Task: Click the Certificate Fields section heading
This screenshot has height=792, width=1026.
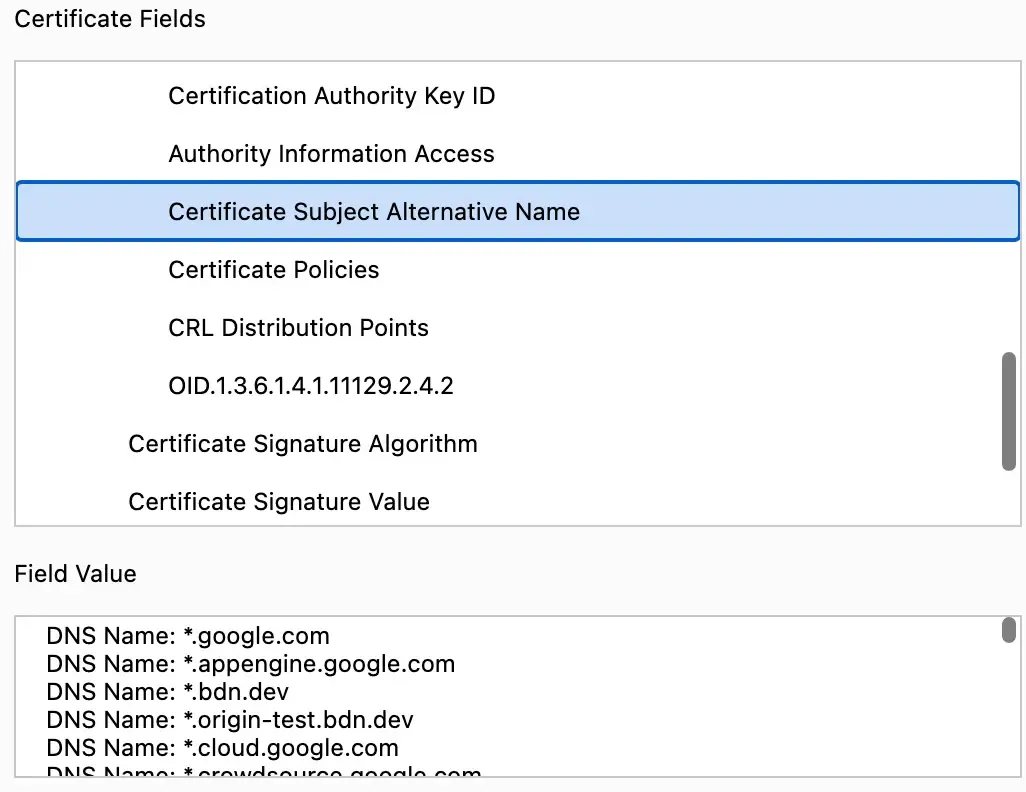Action: 109,18
